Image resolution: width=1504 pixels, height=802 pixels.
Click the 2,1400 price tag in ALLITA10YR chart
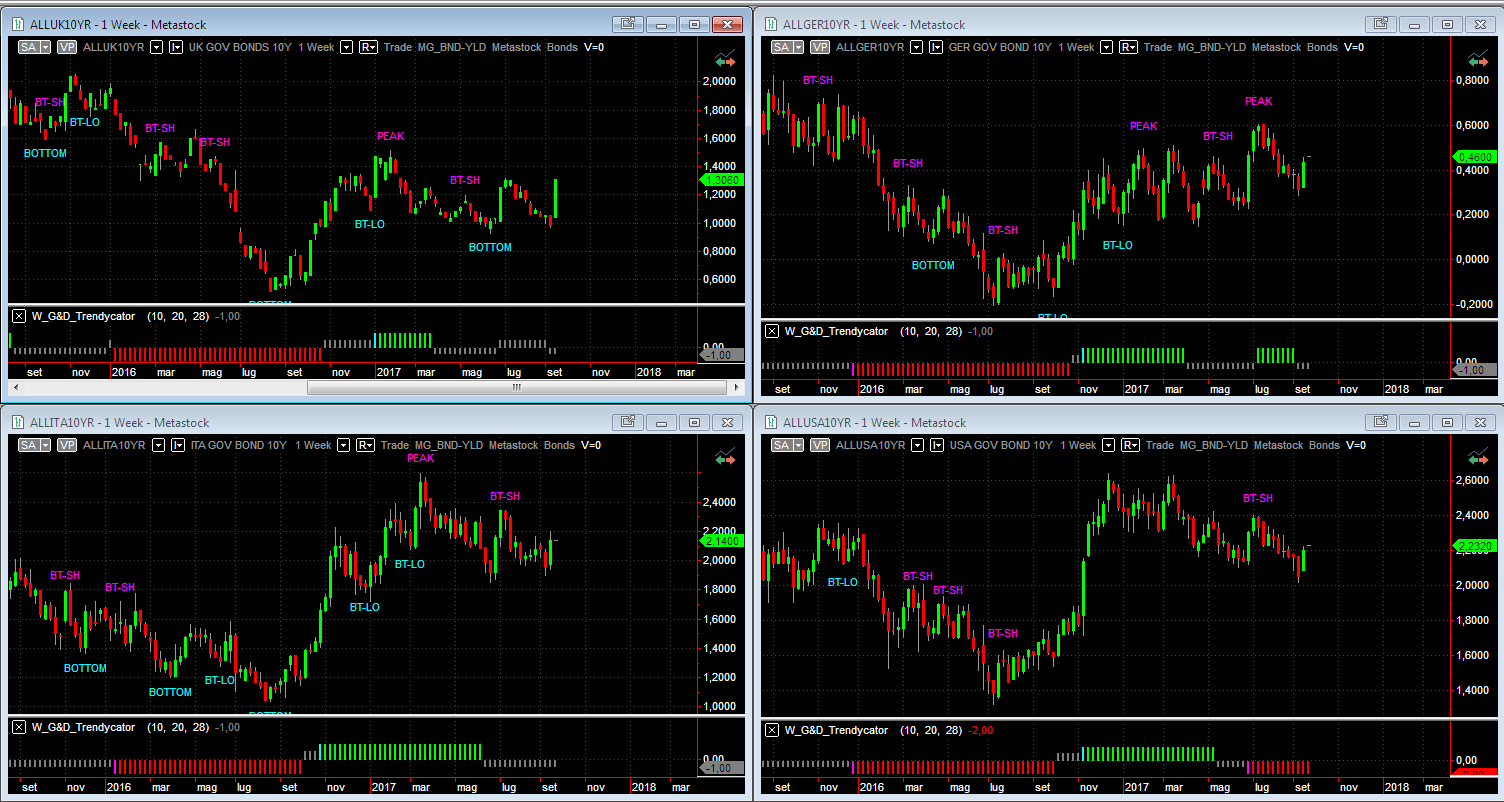[721, 540]
